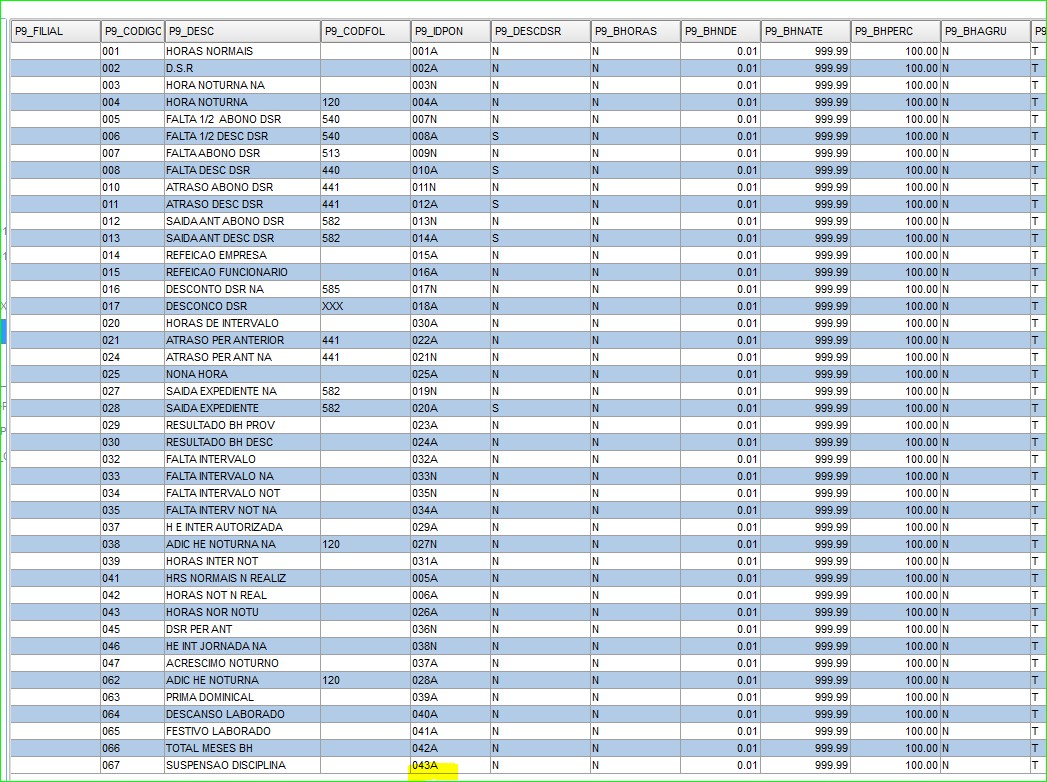Screen dimensions: 1047x782
Task: Select H E INTER AUTORIZADA cell
Action: 242,528
